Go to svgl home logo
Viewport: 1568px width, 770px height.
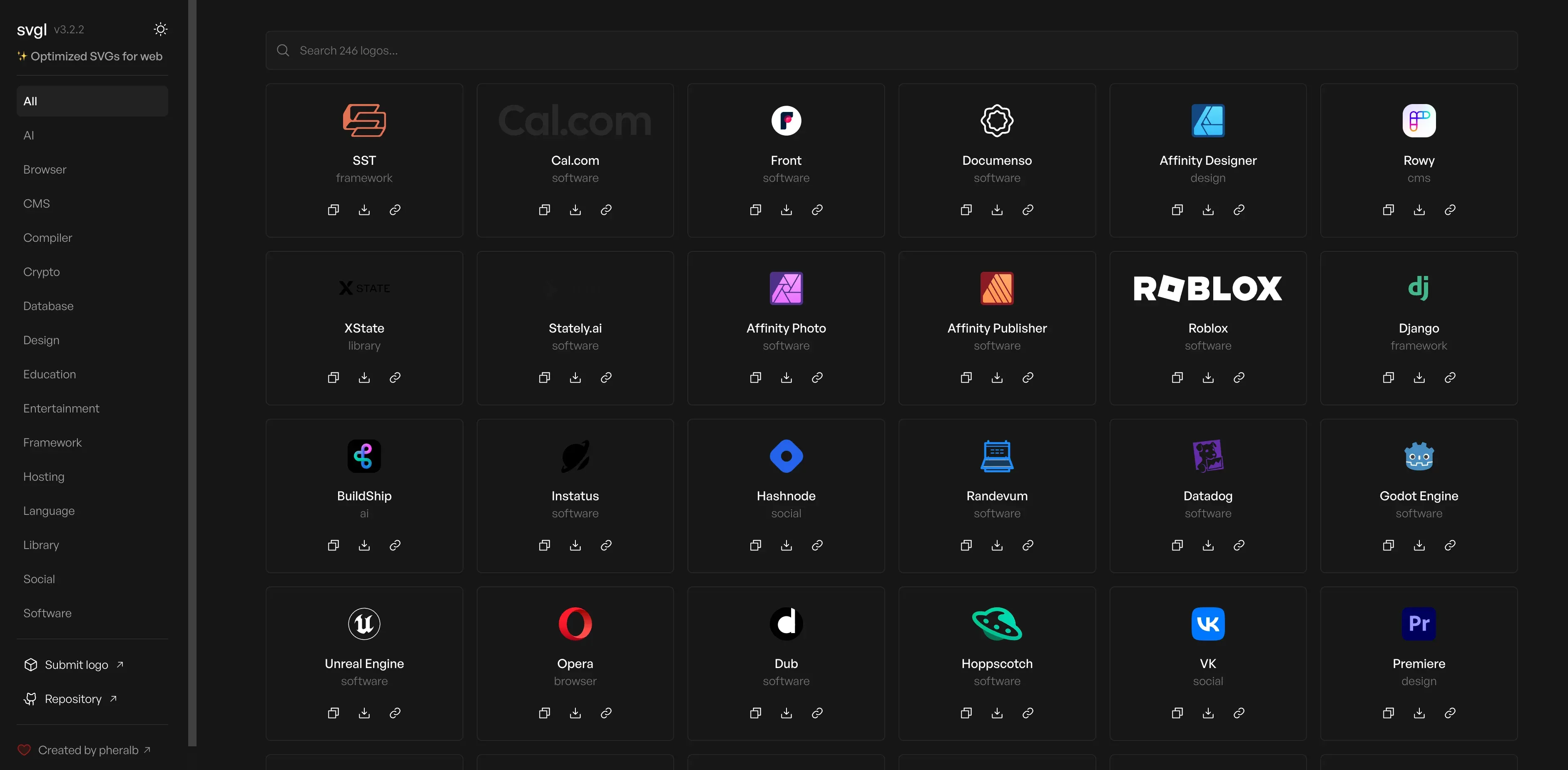32,29
